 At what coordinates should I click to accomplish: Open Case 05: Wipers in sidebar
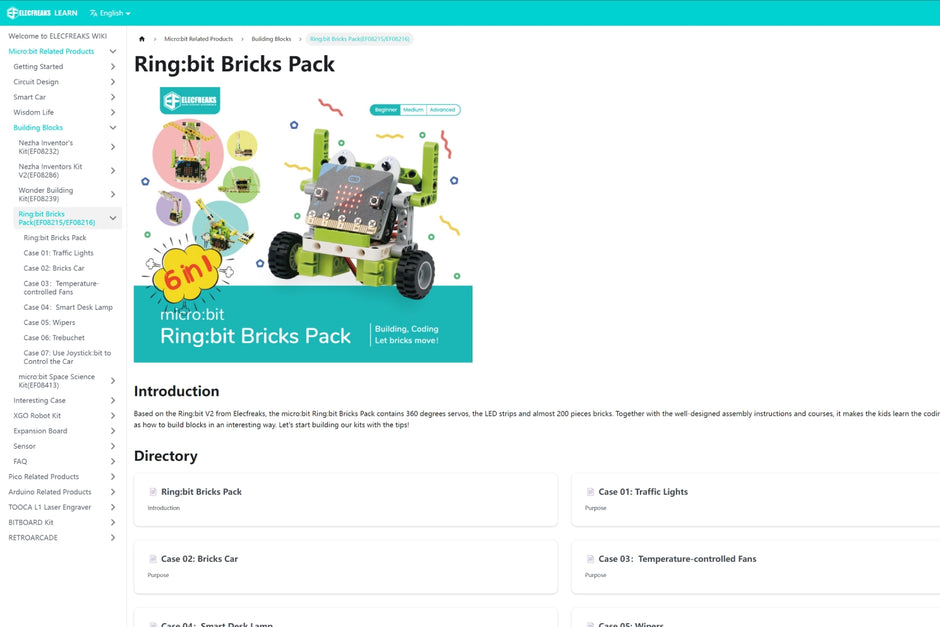click(49, 322)
